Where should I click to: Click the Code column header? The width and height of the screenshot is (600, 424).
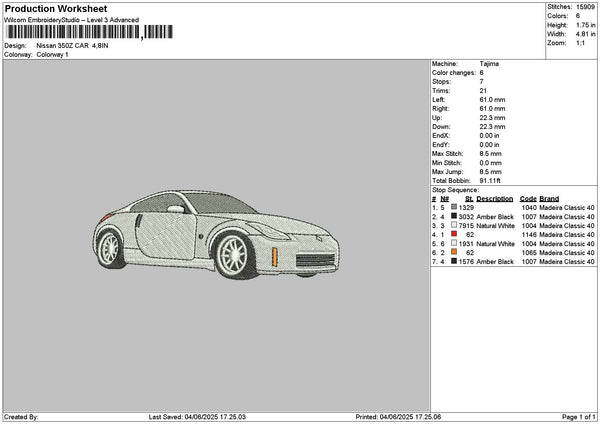(528, 199)
